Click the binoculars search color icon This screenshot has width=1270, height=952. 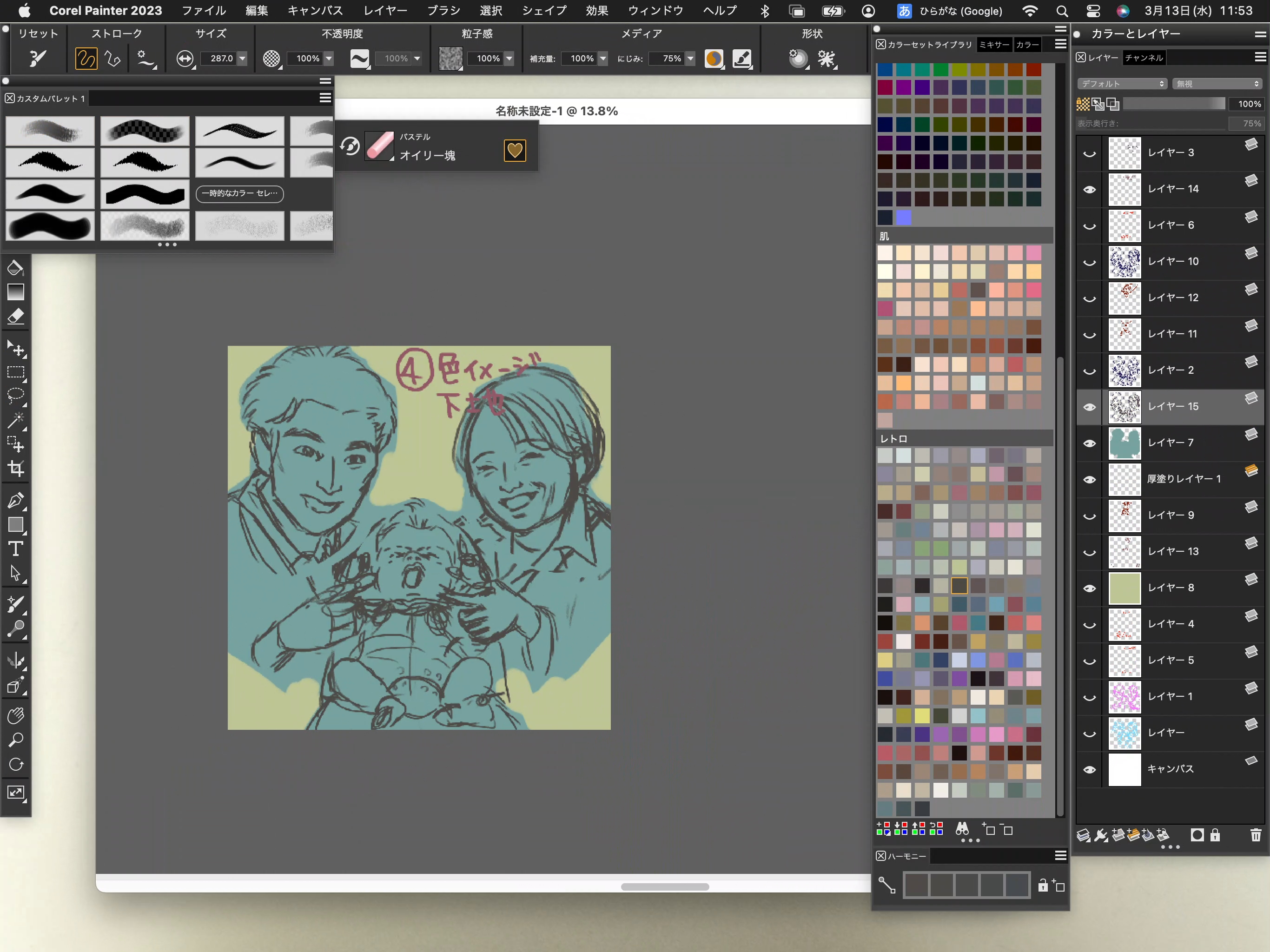(x=962, y=828)
